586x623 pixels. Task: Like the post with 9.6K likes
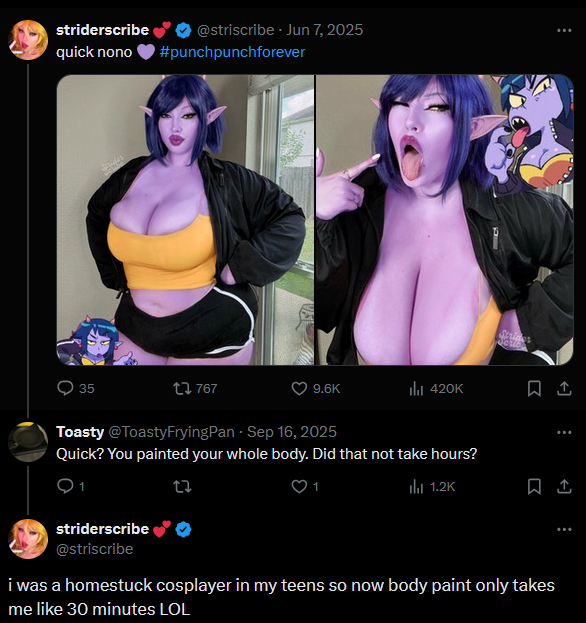pyautogui.click(x=315, y=388)
